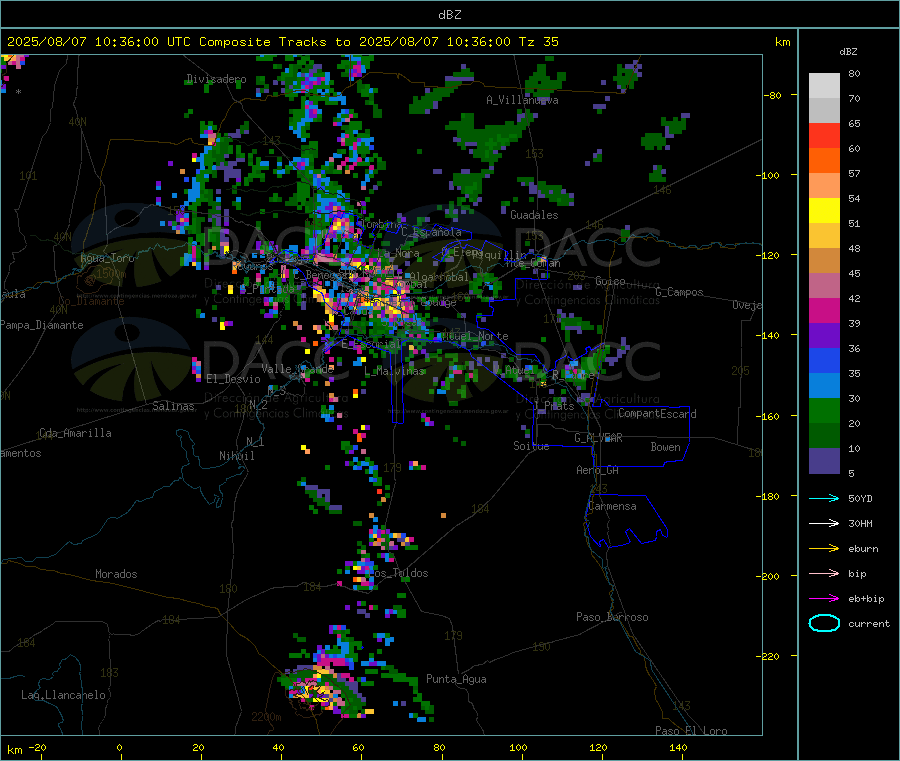Pick the light gray 70–80 dBZ swatch

(x=824, y=86)
